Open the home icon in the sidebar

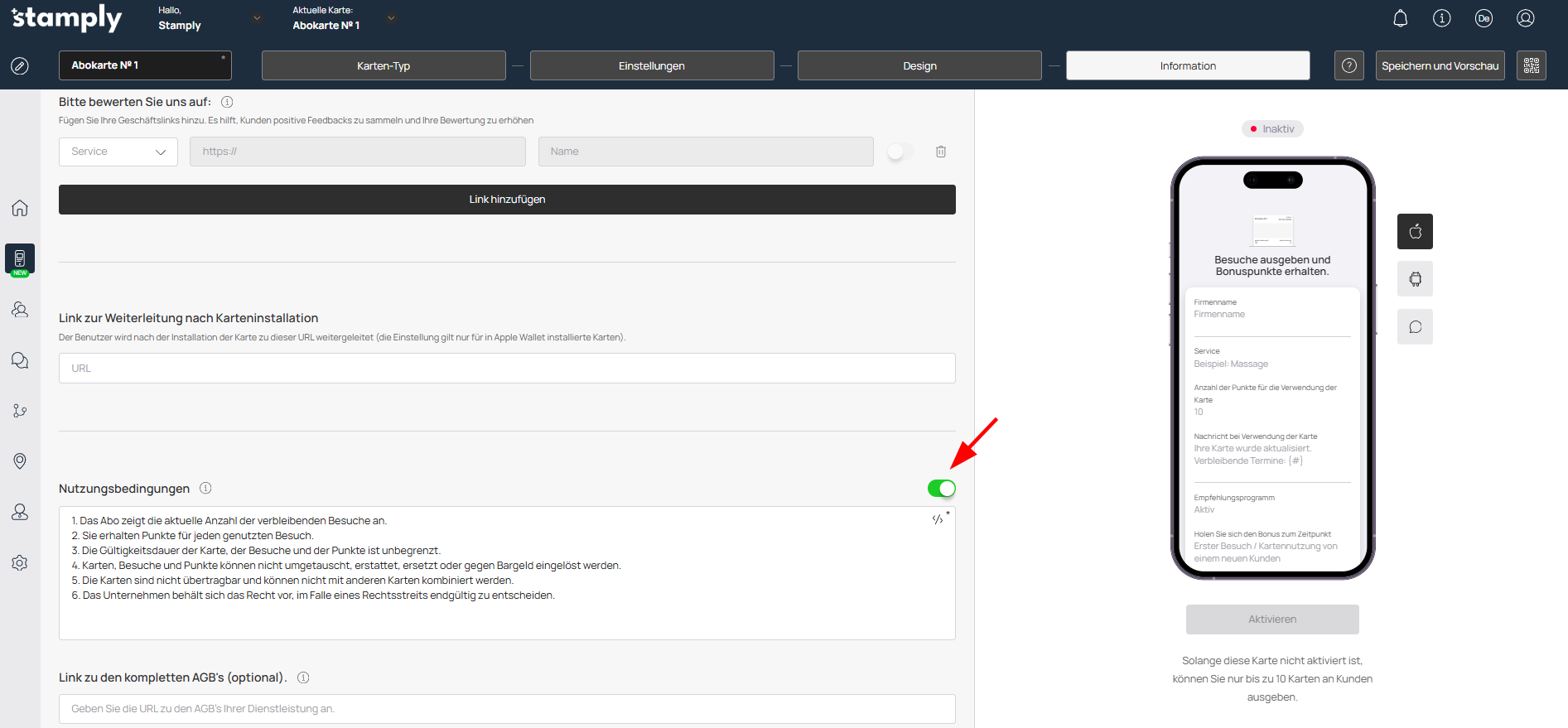(20, 208)
